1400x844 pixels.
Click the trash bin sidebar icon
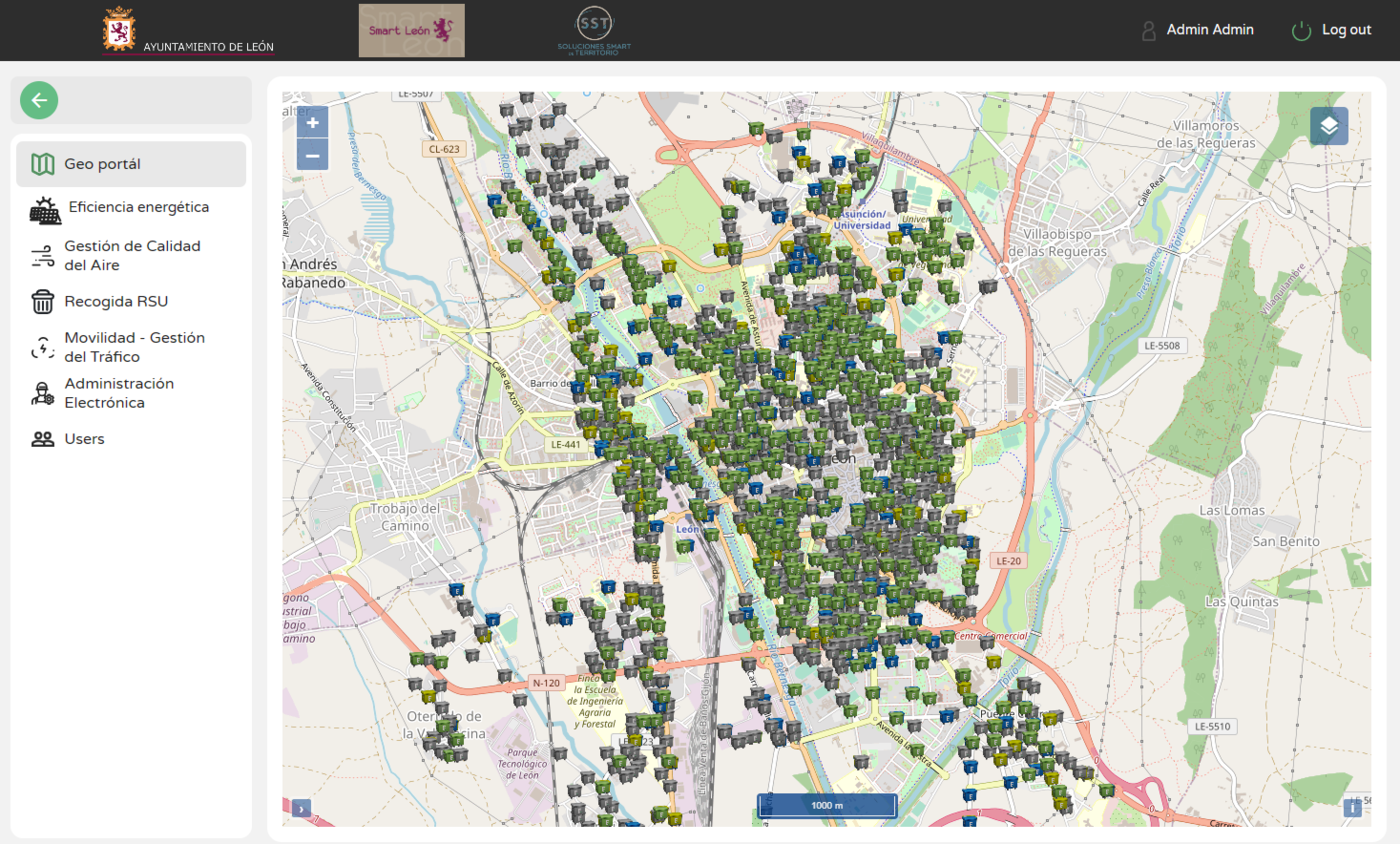[42, 301]
